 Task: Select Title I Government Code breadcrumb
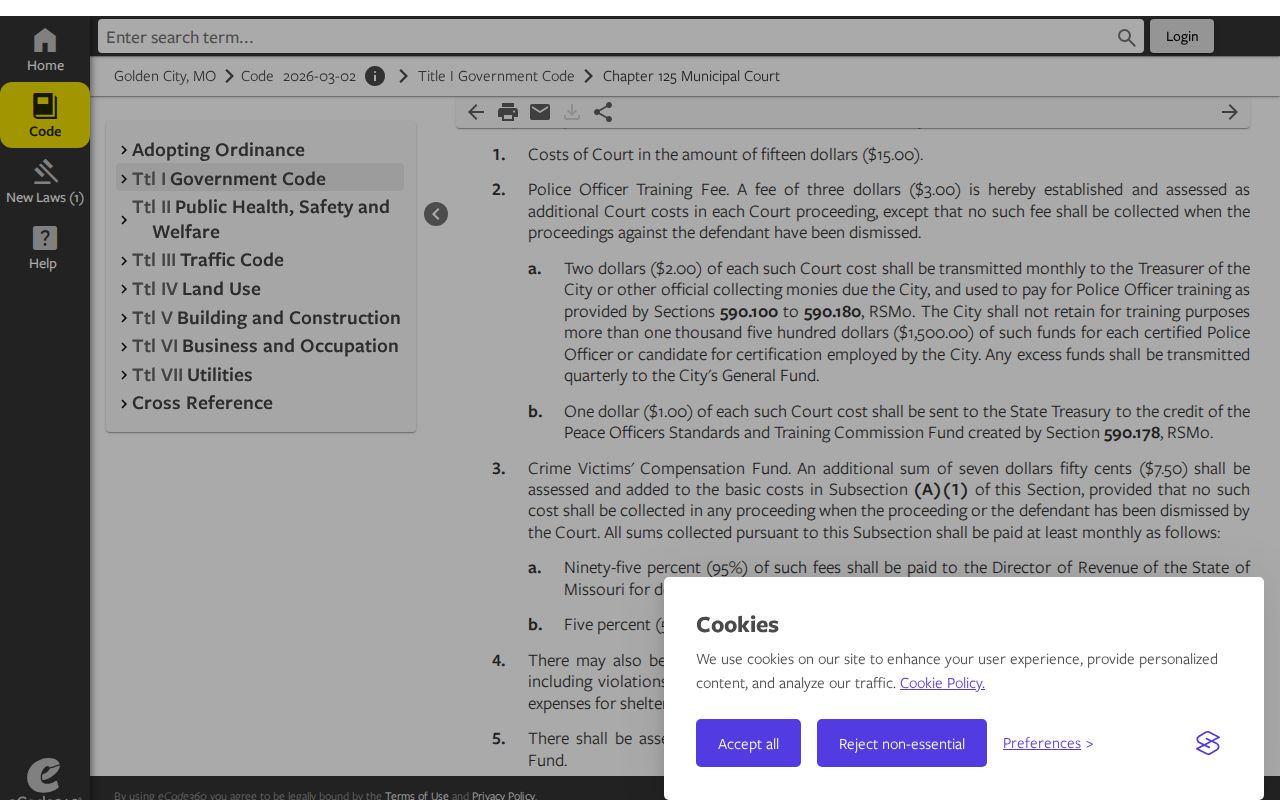tap(496, 76)
